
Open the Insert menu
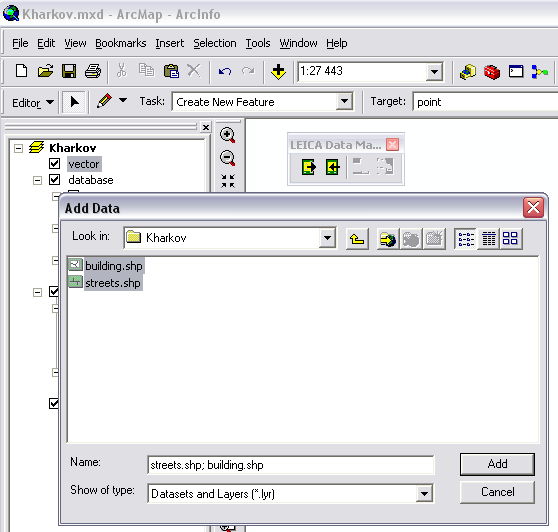[x=169, y=43]
